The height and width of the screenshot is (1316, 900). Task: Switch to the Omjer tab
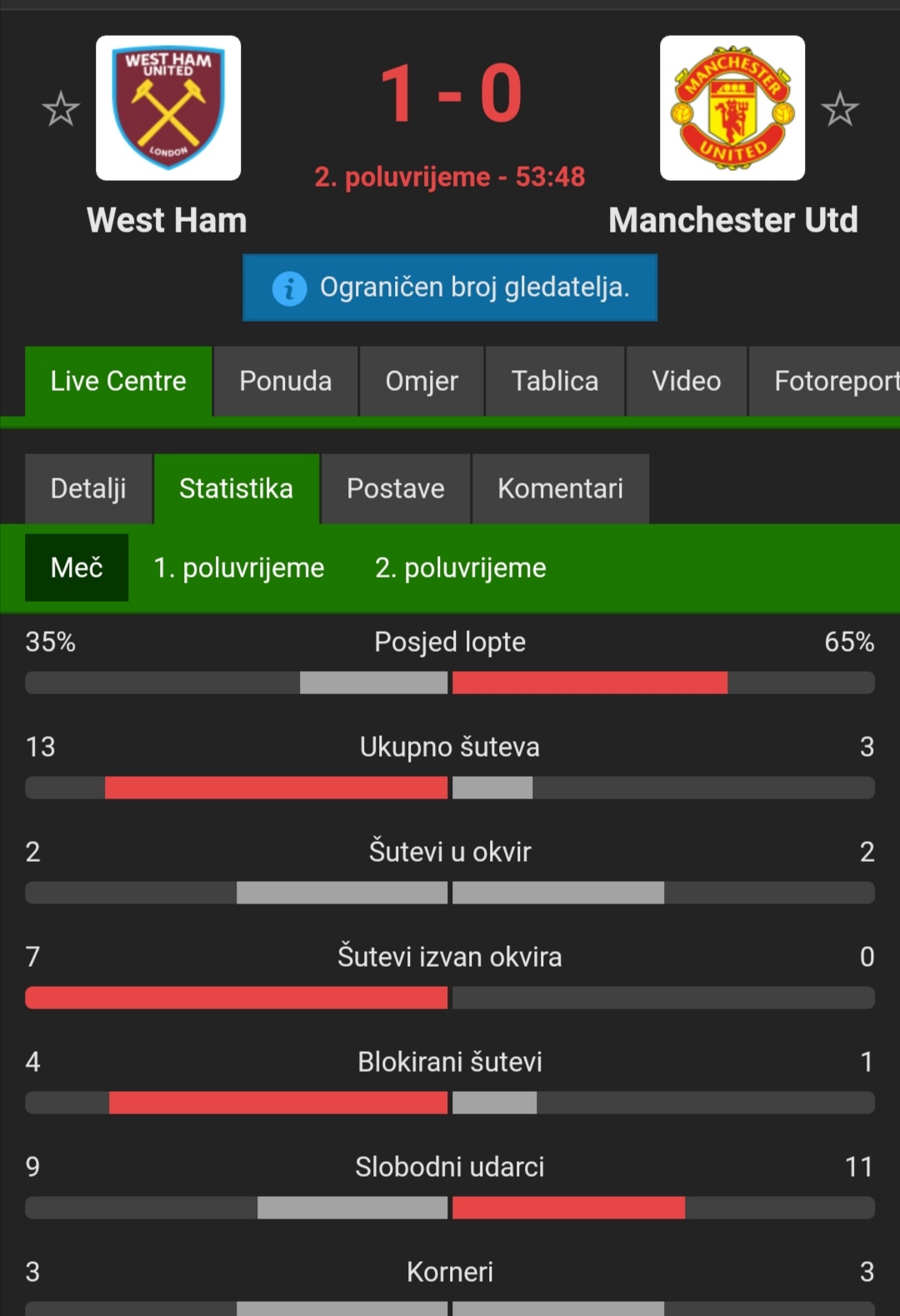pos(422,381)
